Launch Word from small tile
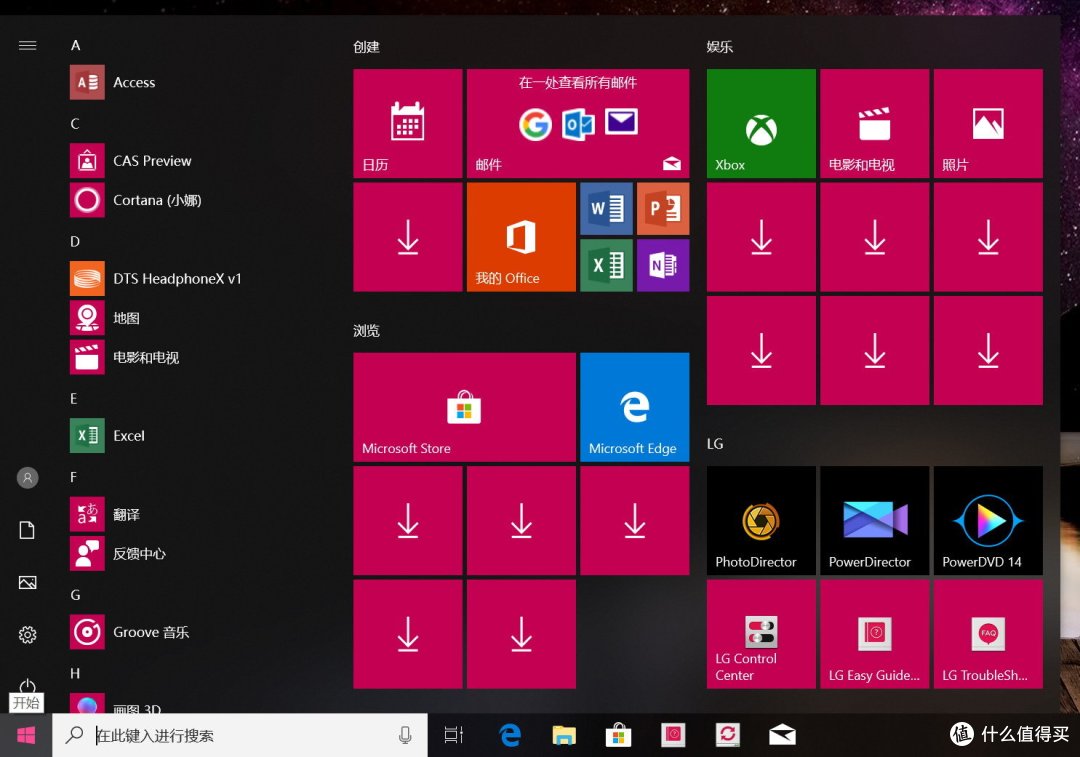This screenshot has width=1080, height=757. 607,209
